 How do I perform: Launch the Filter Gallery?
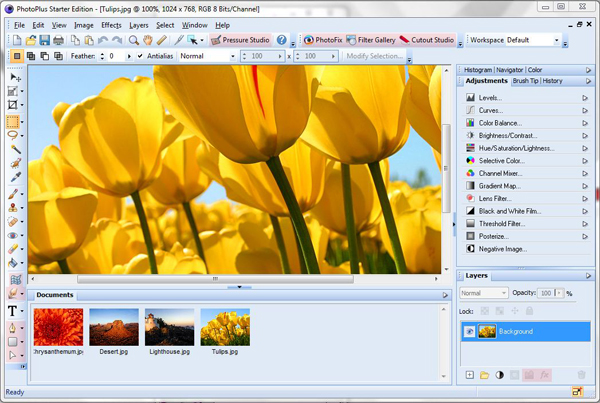(371, 41)
